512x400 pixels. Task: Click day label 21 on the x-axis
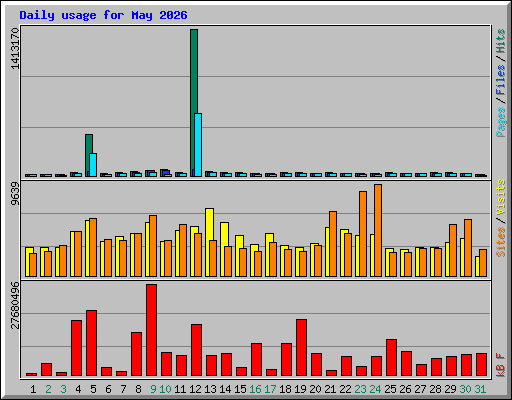(330, 389)
